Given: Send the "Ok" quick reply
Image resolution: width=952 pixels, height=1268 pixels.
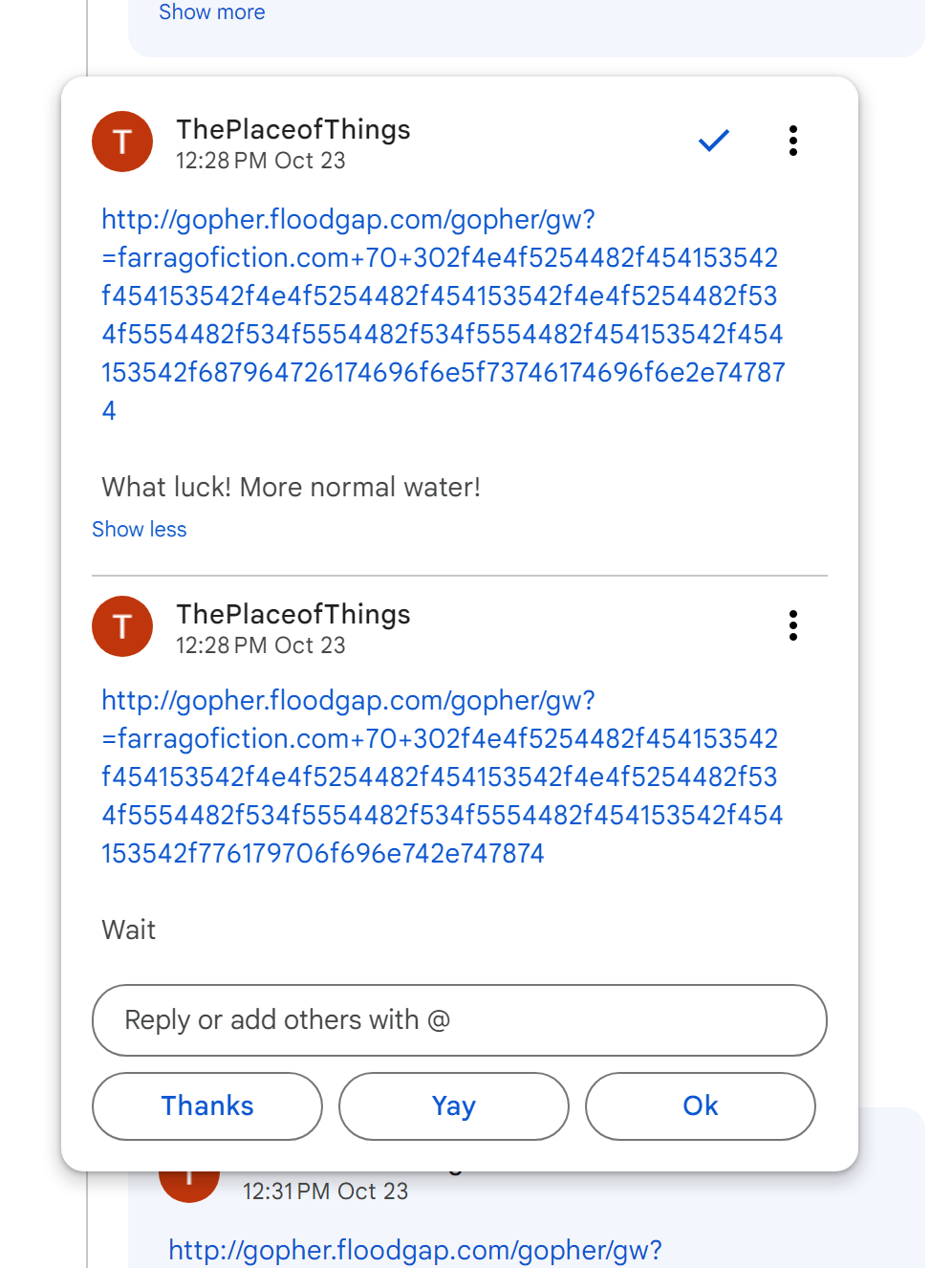Looking at the screenshot, I should (x=701, y=1106).
